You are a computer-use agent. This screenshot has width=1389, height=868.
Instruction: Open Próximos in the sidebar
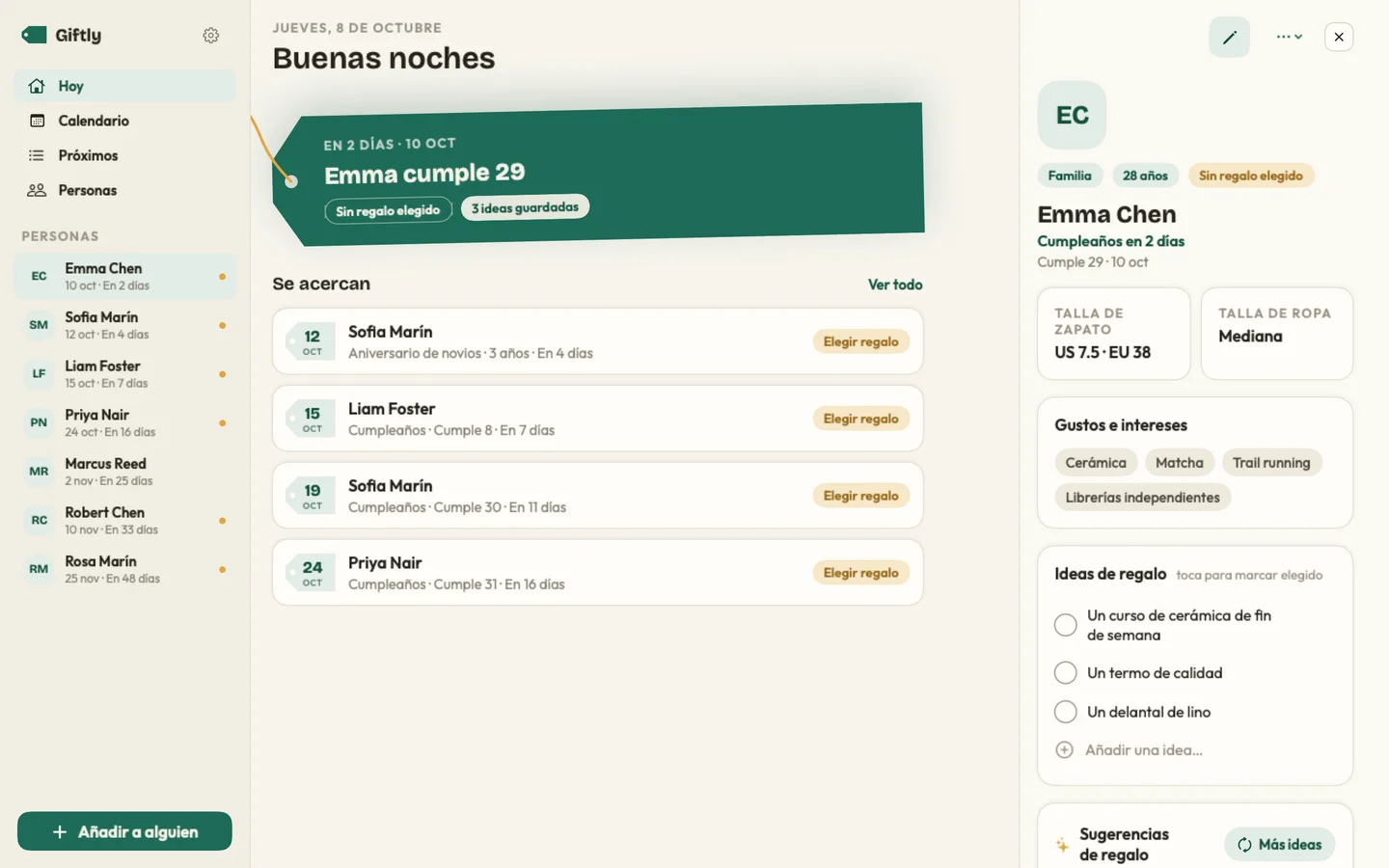tap(124, 155)
